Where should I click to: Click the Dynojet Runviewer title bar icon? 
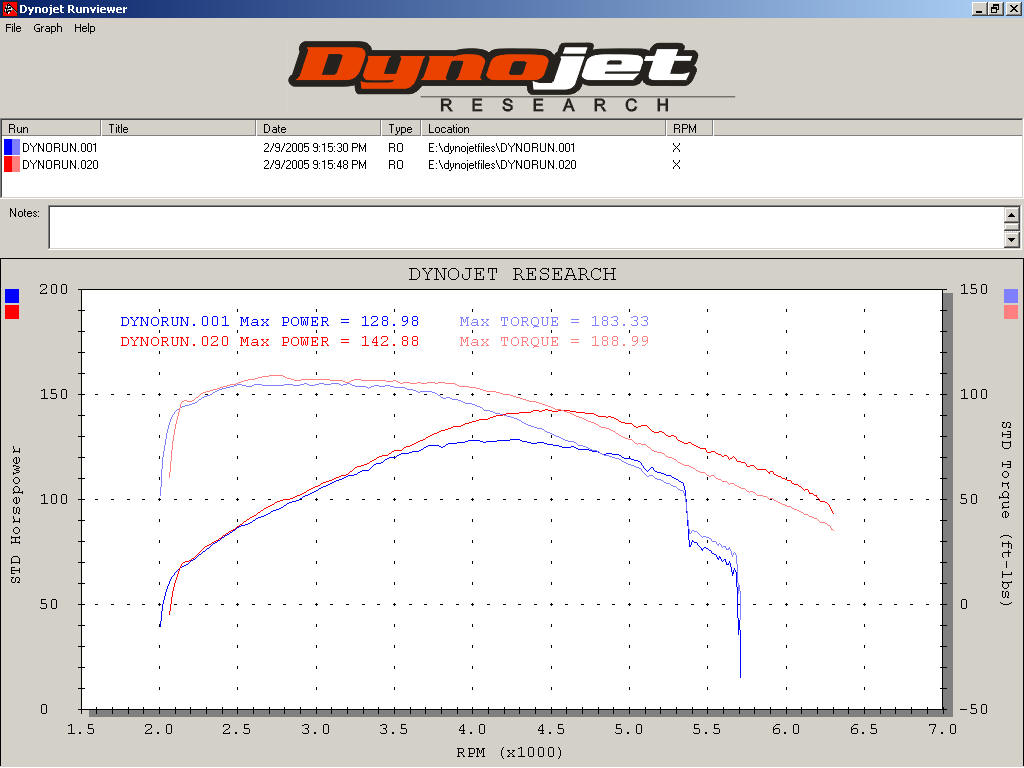pyautogui.click(x=8, y=8)
